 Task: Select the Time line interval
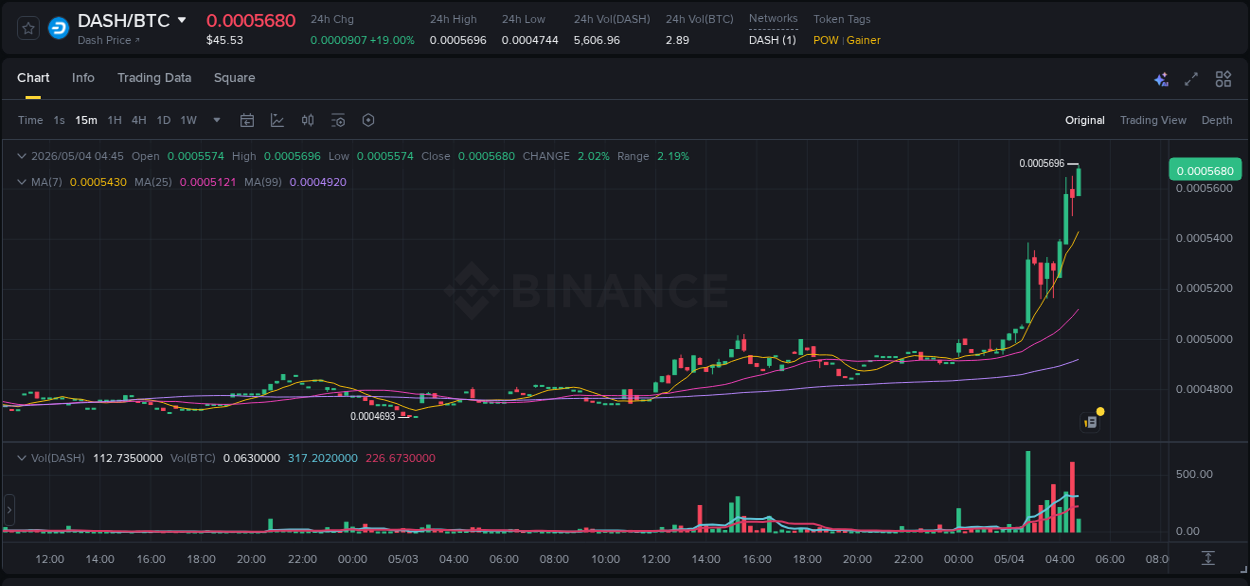[31, 120]
